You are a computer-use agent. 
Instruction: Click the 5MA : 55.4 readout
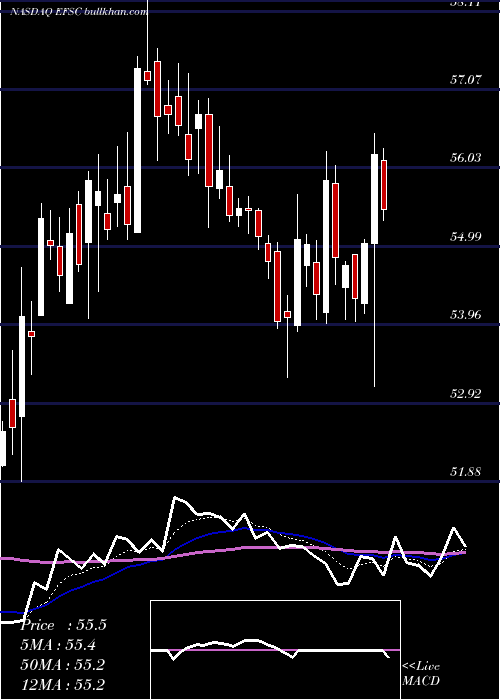(58, 645)
